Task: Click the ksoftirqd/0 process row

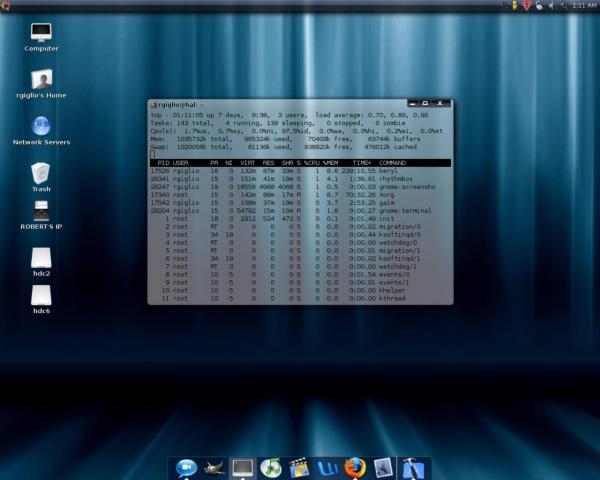Action: pyautogui.click(x=300, y=235)
